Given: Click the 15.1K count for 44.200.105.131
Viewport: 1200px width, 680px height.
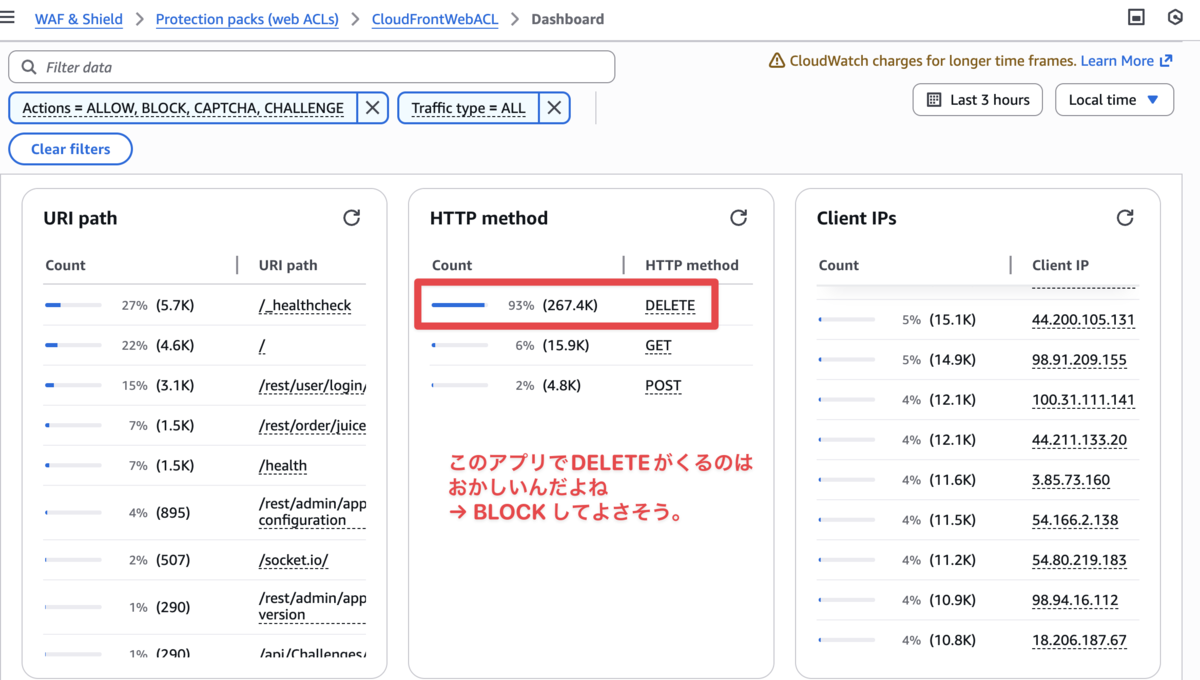Looking at the screenshot, I should pyautogui.click(x=952, y=320).
